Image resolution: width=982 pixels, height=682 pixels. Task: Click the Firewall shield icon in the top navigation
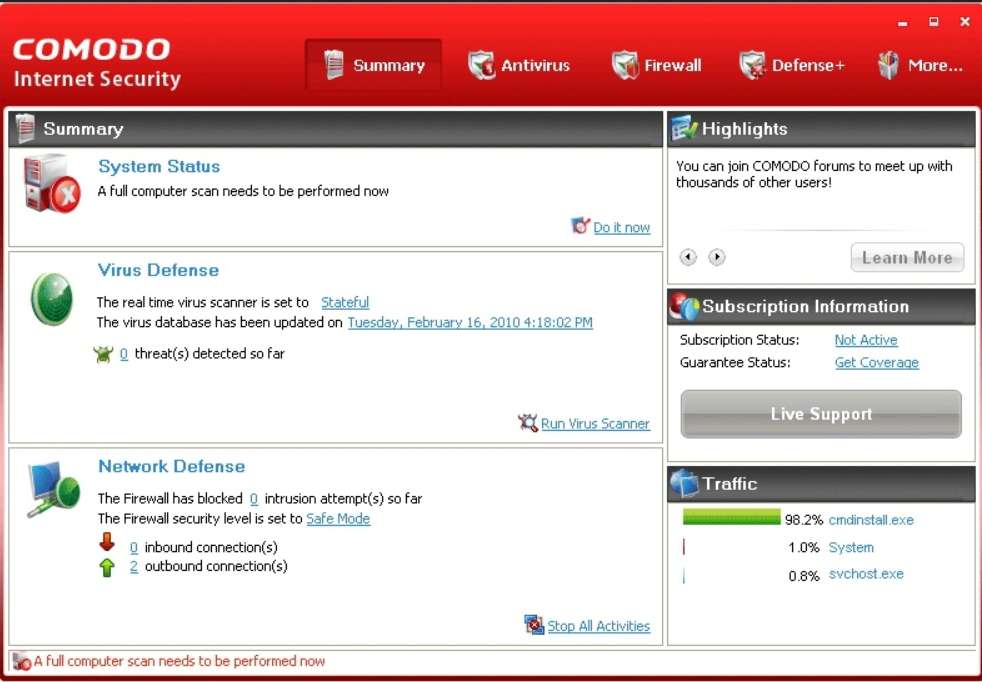click(625, 65)
